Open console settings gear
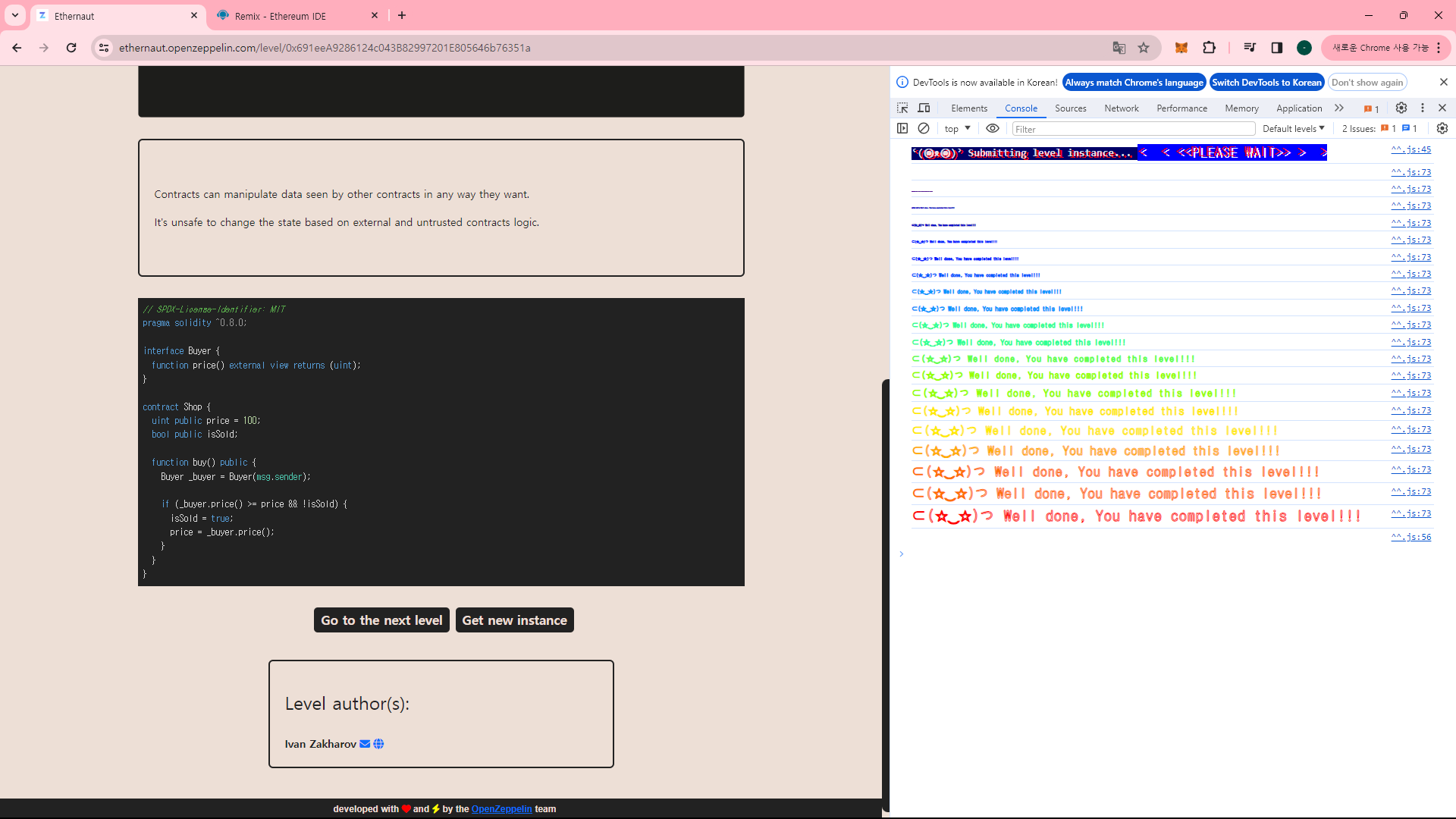Image resolution: width=1456 pixels, height=819 pixels. tap(1442, 129)
